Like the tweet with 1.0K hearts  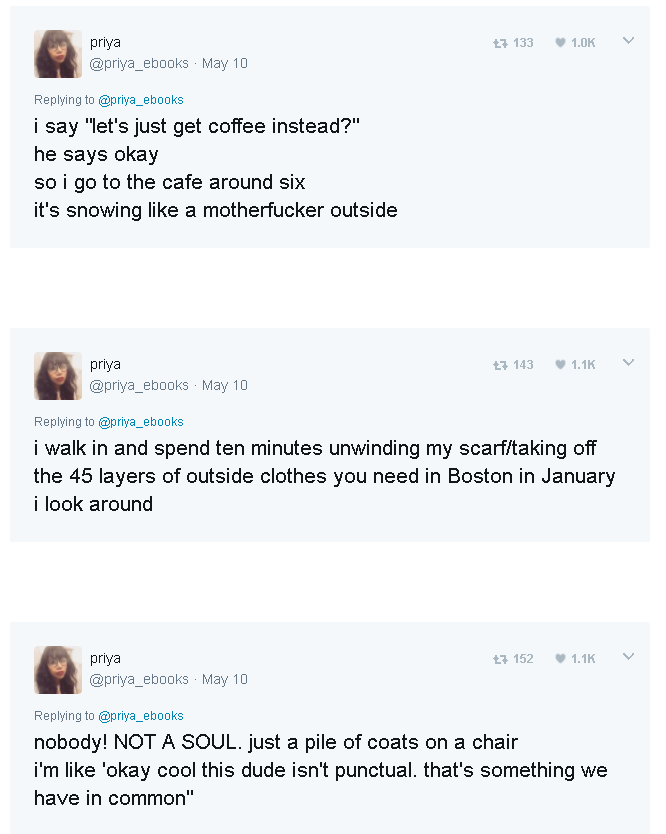[x=575, y=43]
